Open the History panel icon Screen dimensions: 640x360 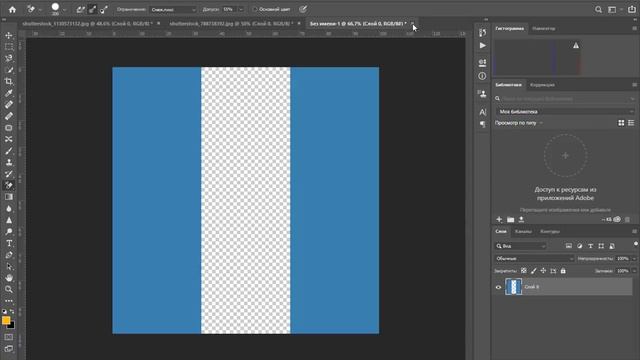(482, 32)
